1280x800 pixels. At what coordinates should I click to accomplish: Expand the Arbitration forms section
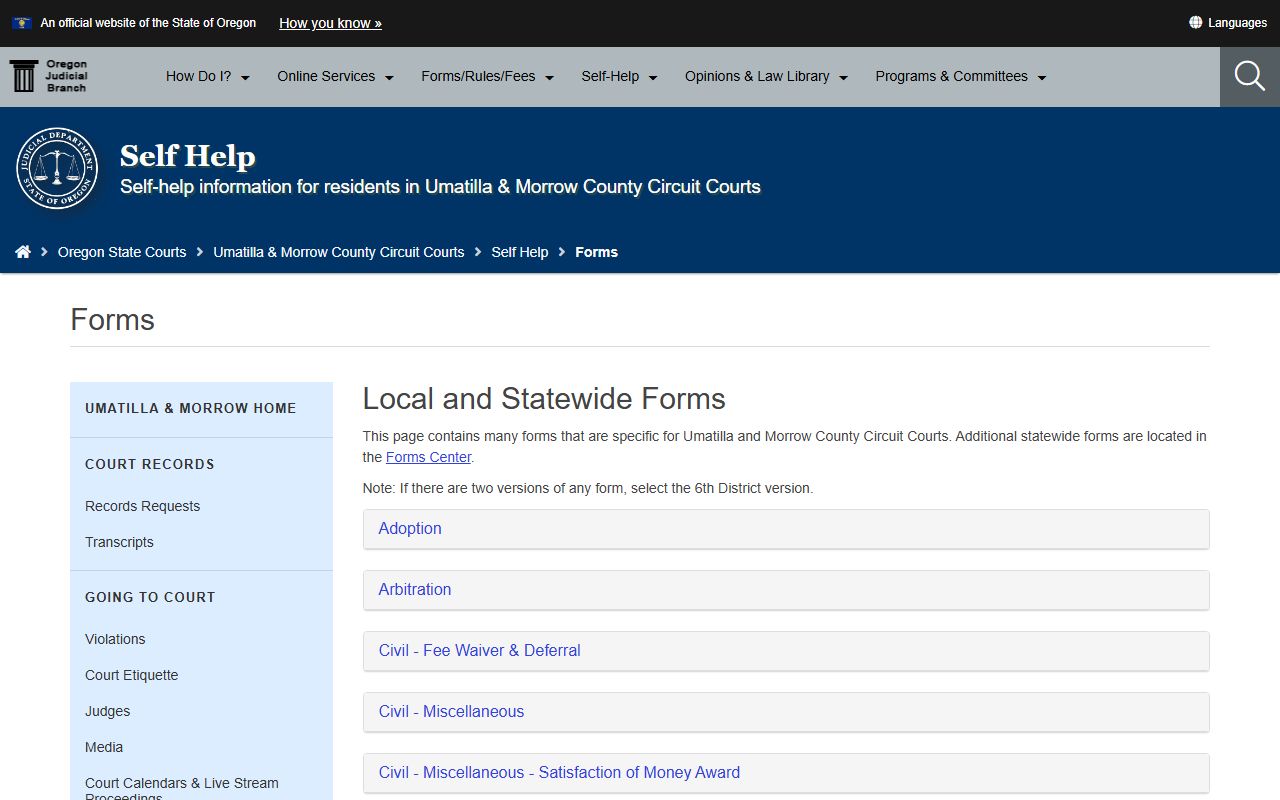pos(786,590)
